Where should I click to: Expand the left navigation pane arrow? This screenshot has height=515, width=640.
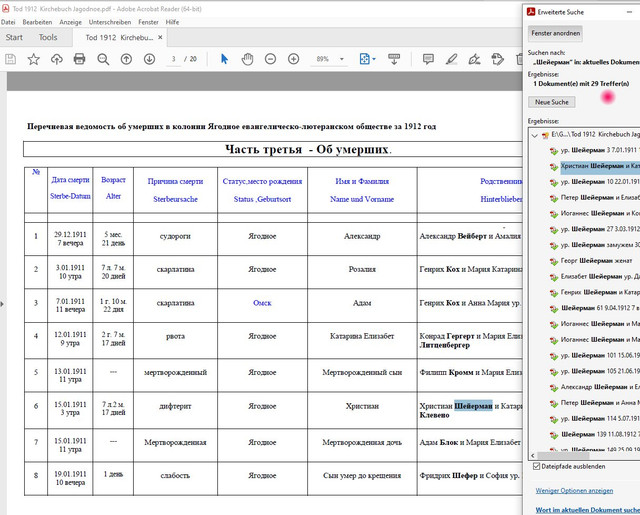tap(2, 304)
